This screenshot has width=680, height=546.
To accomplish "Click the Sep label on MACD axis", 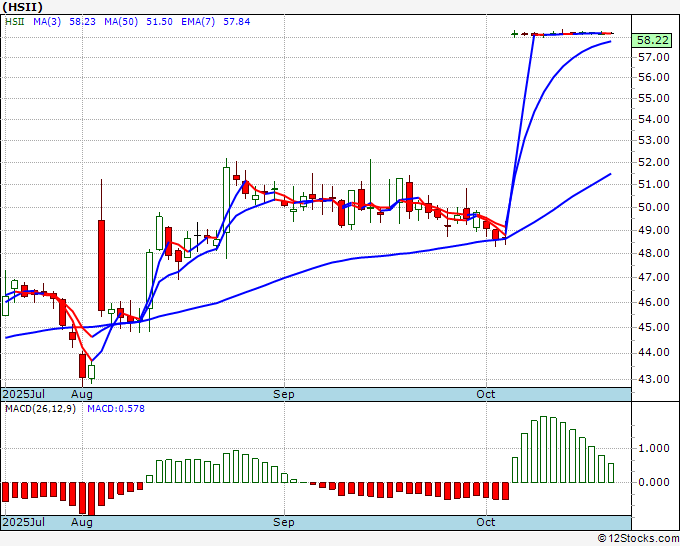I will click(284, 522).
